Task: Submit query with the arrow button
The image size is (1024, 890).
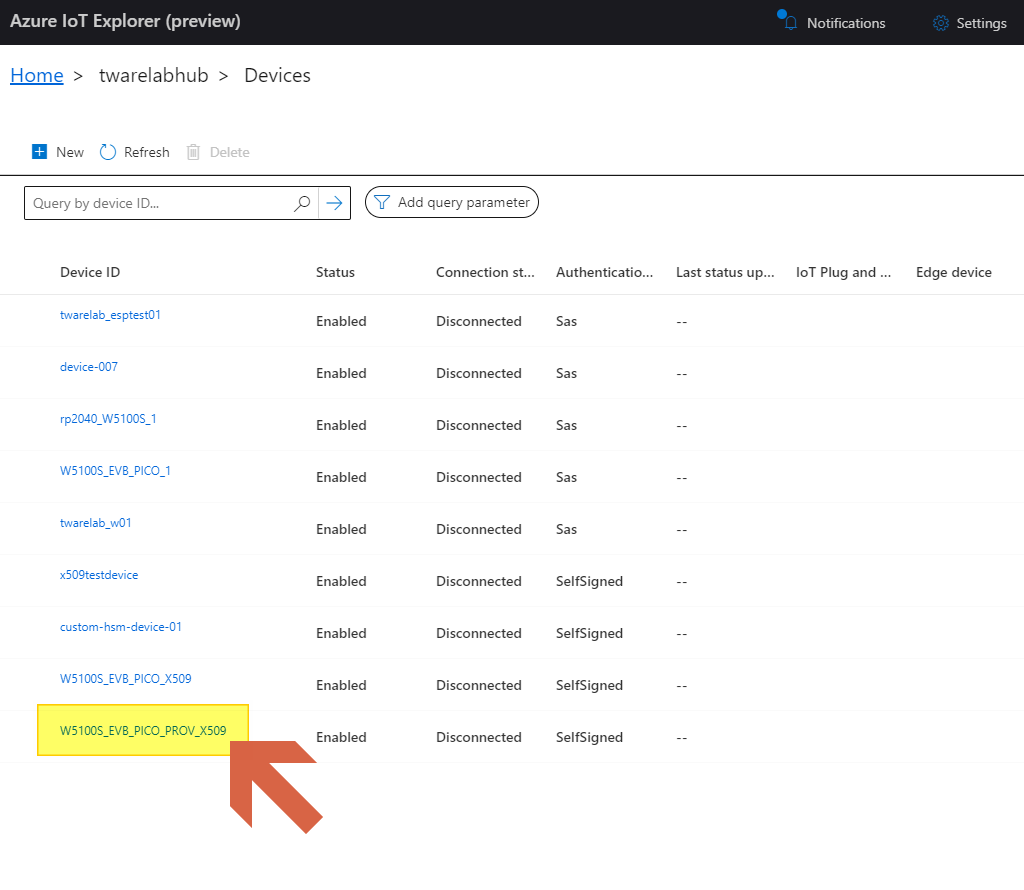Action: click(334, 203)
